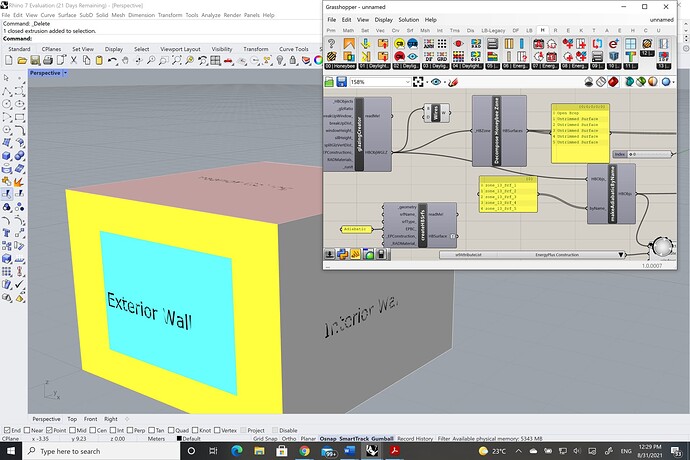Image resolution: width=690 pixels, height=460 pixels.
Task: Open the Grasshopper zoom percentage dropdown
Action: click(x=407, y=82)
